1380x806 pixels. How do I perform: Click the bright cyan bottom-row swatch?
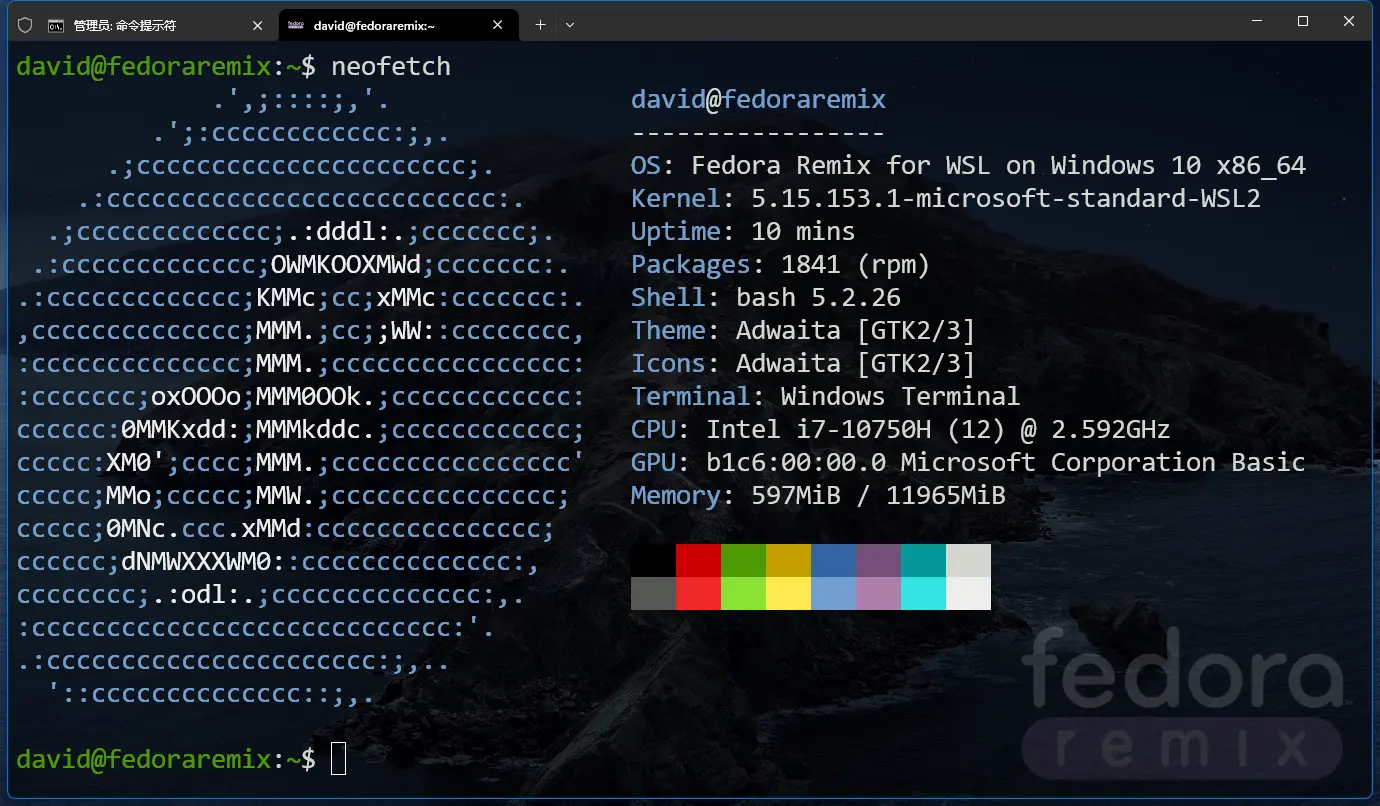coord(923,593)
